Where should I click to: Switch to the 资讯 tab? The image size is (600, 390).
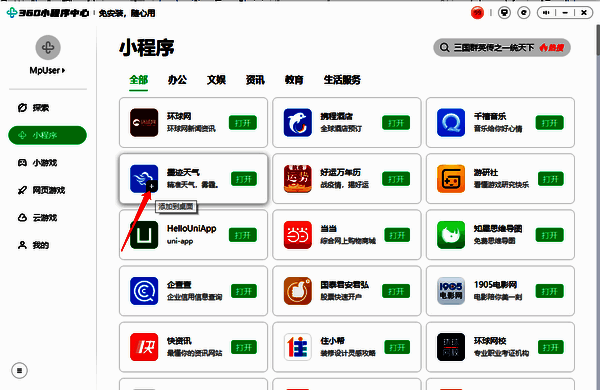click(255, 80)
